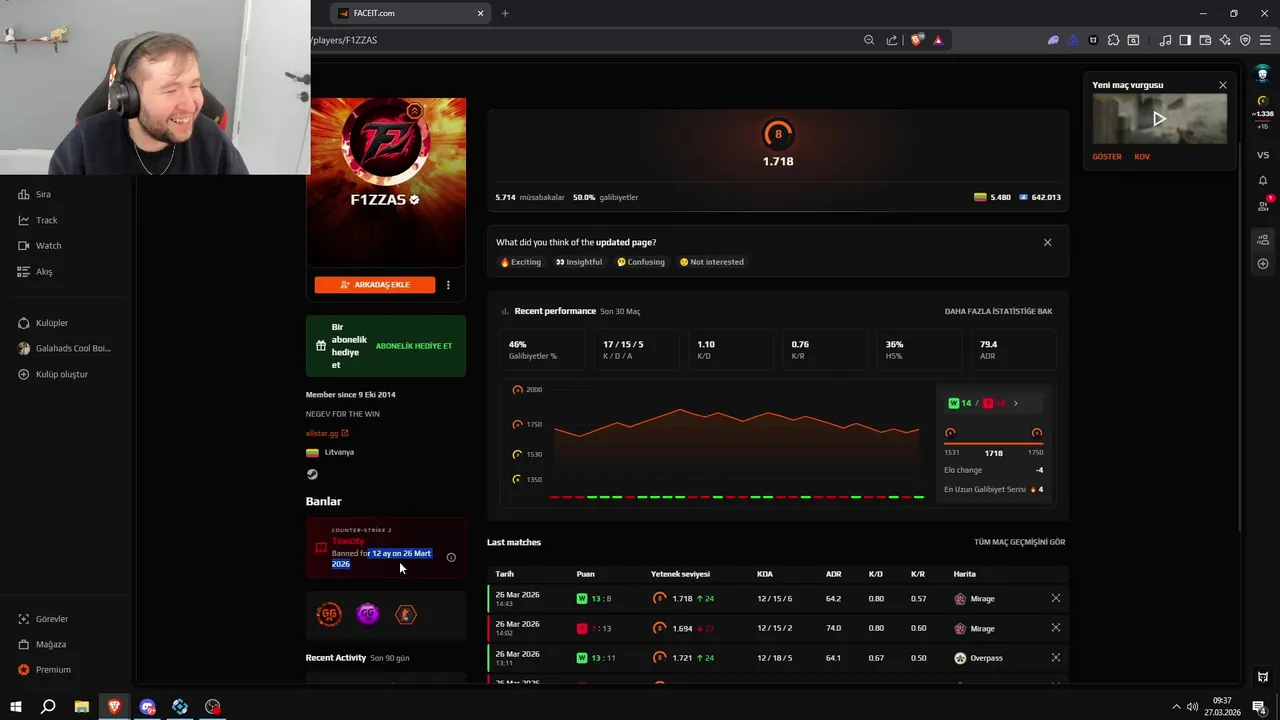The height and width of the screenshot is (720, 1280).
Task: Open the Watch sidebar item
Action: tap(40, 245)
